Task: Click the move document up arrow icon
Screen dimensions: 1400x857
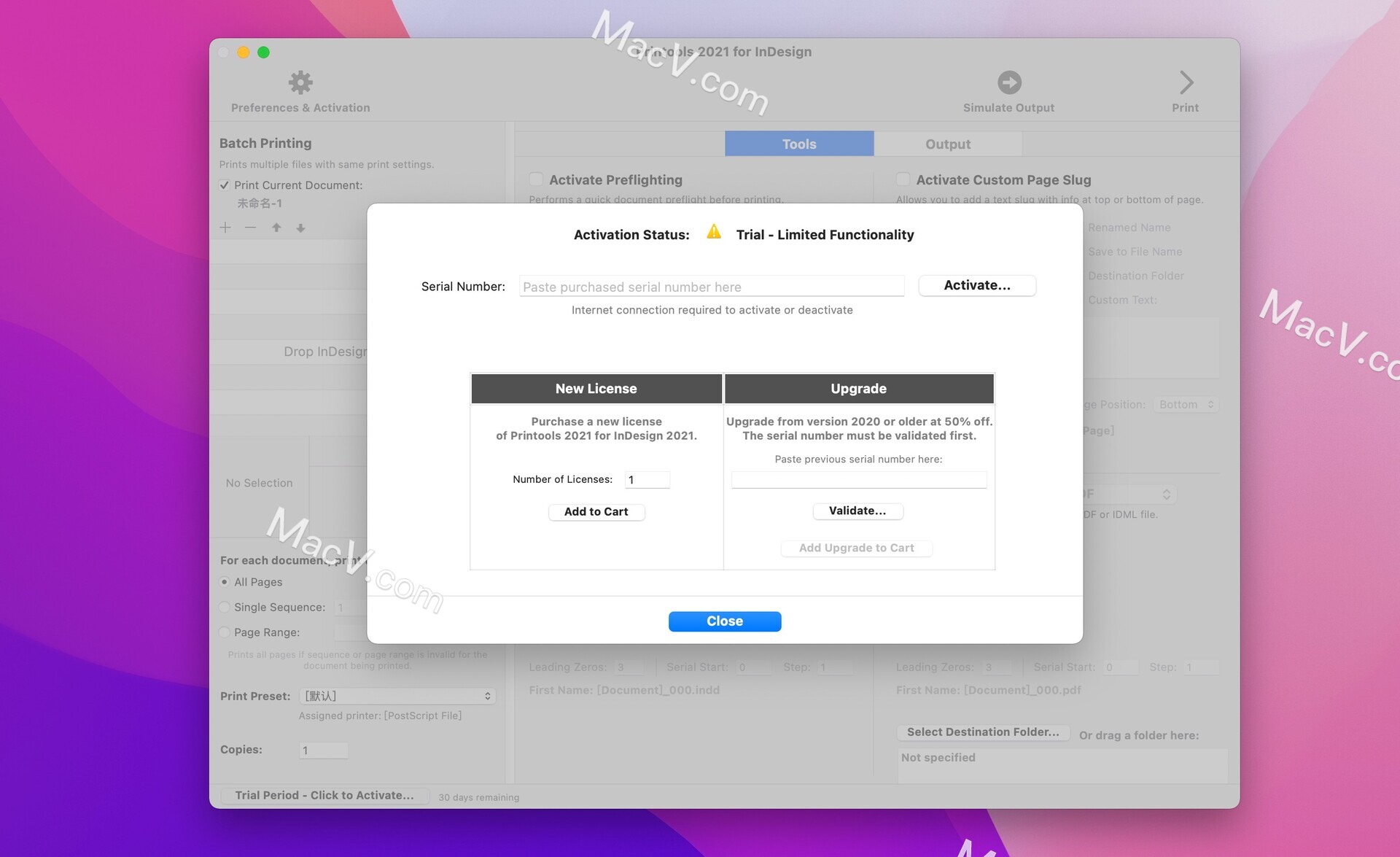Action: (x=276, y=228)
